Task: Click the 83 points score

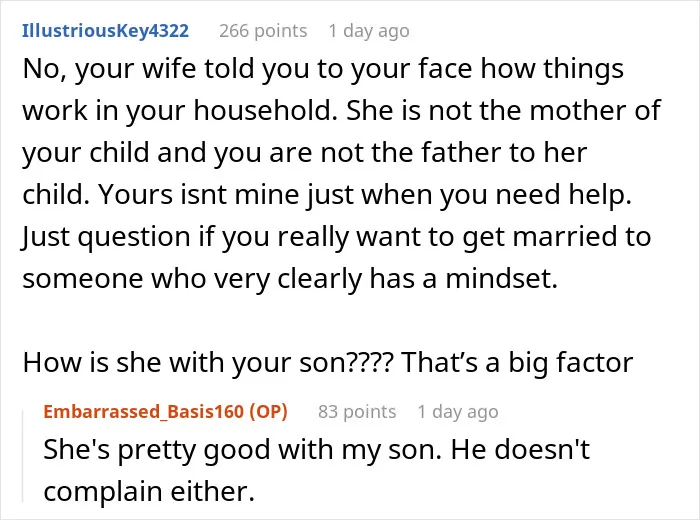Action: (x=357, y=412)
